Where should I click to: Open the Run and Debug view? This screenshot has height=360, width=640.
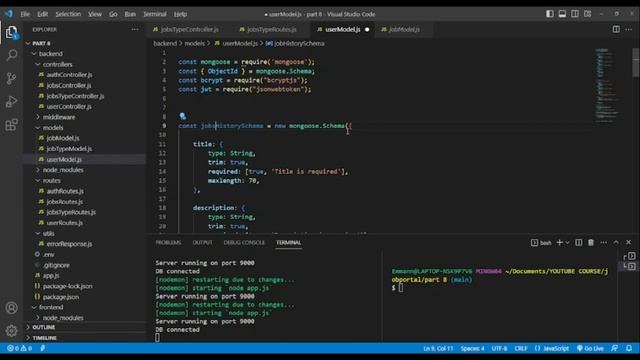coord(11,101)
